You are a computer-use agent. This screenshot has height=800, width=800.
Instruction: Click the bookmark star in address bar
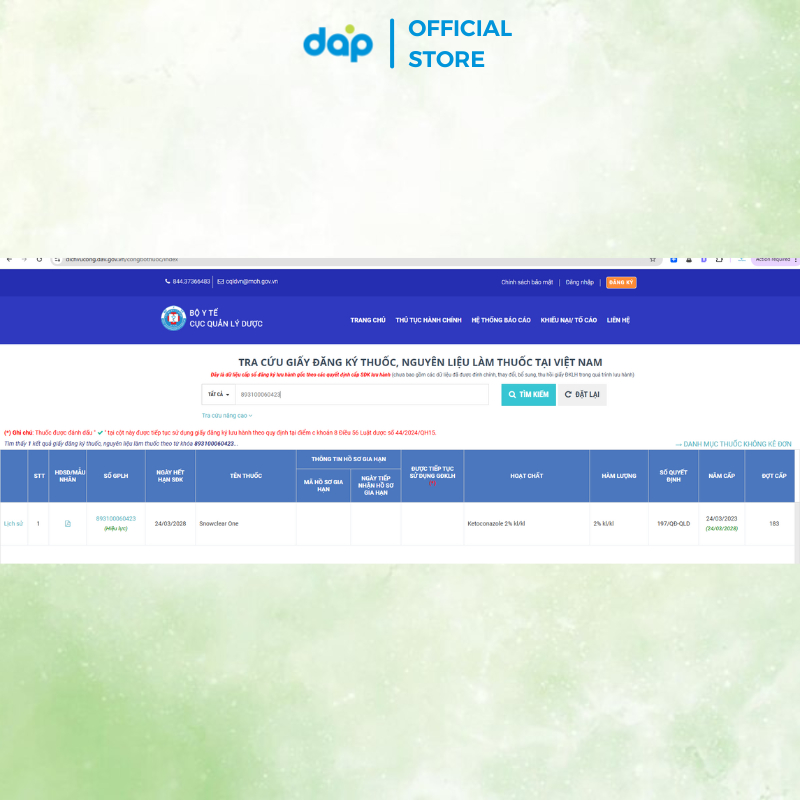[653, 259]
